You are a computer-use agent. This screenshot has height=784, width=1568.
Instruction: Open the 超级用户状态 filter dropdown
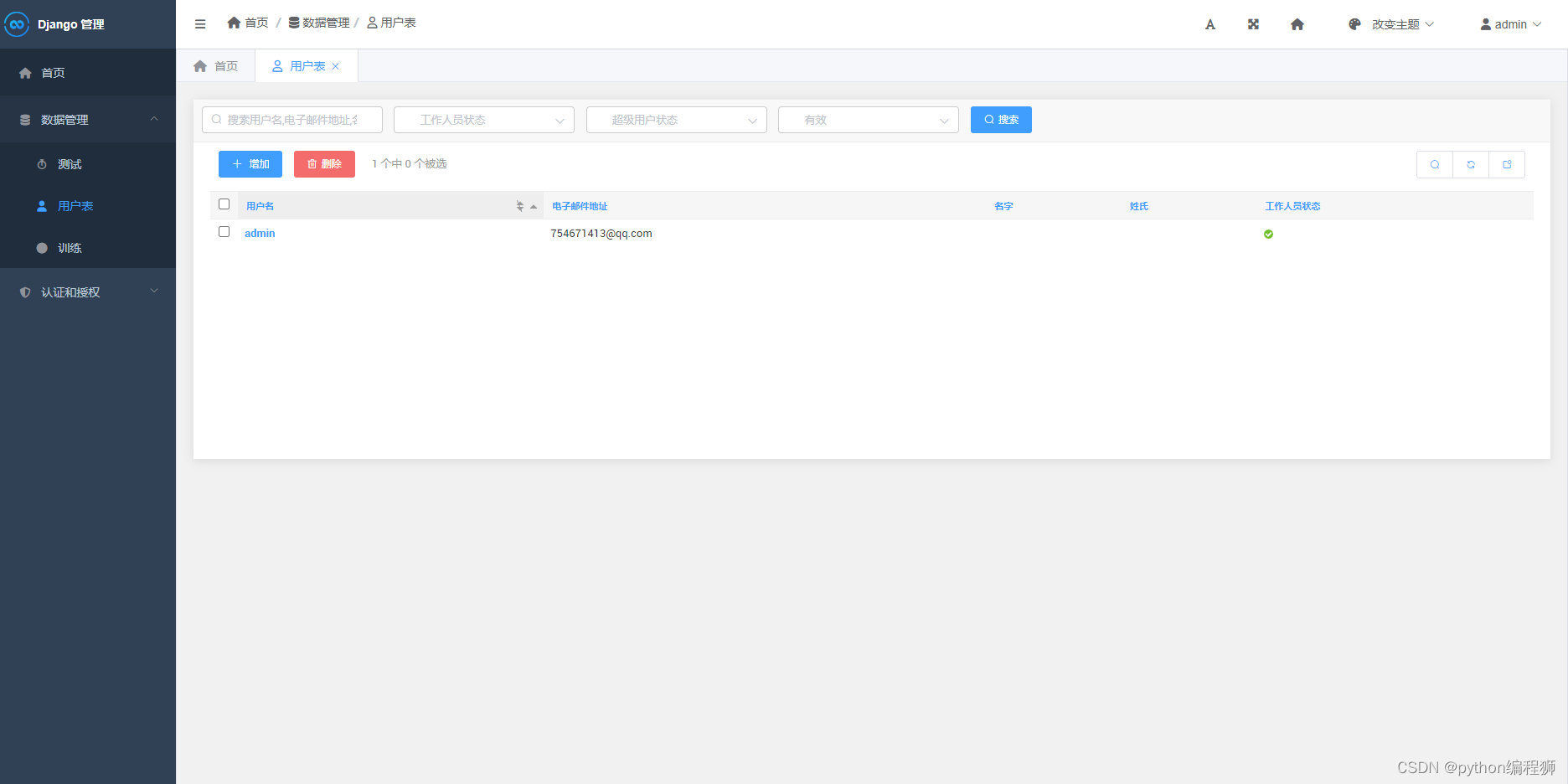tap(676, 120)
